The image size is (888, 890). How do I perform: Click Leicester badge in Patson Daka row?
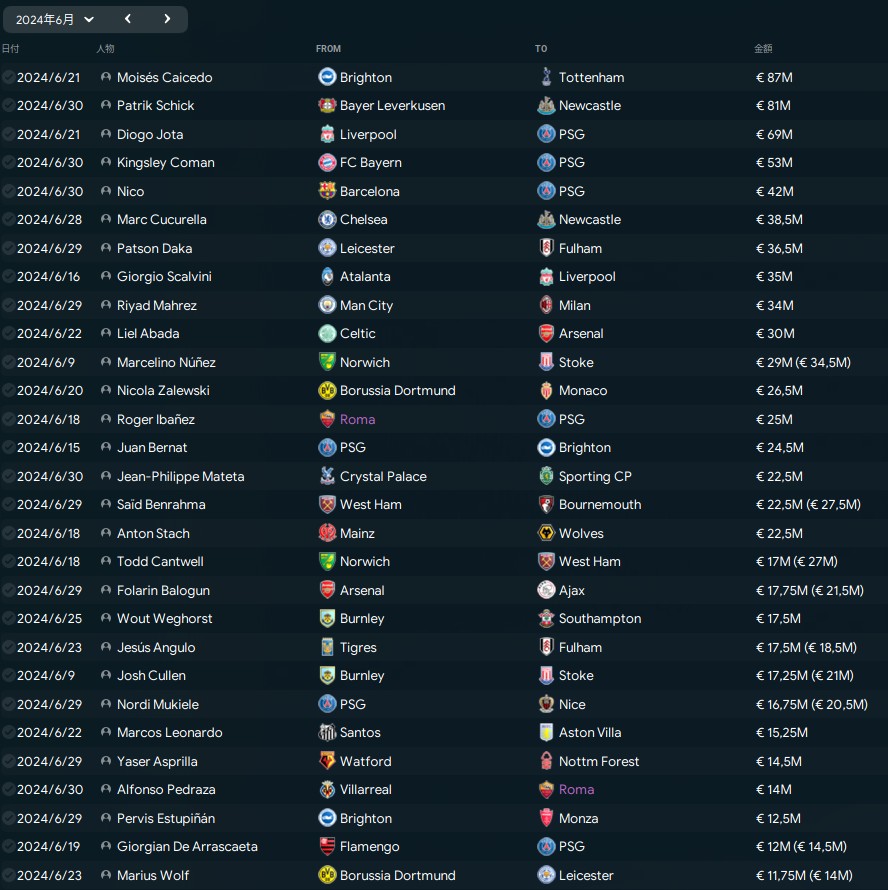(327, 248)
